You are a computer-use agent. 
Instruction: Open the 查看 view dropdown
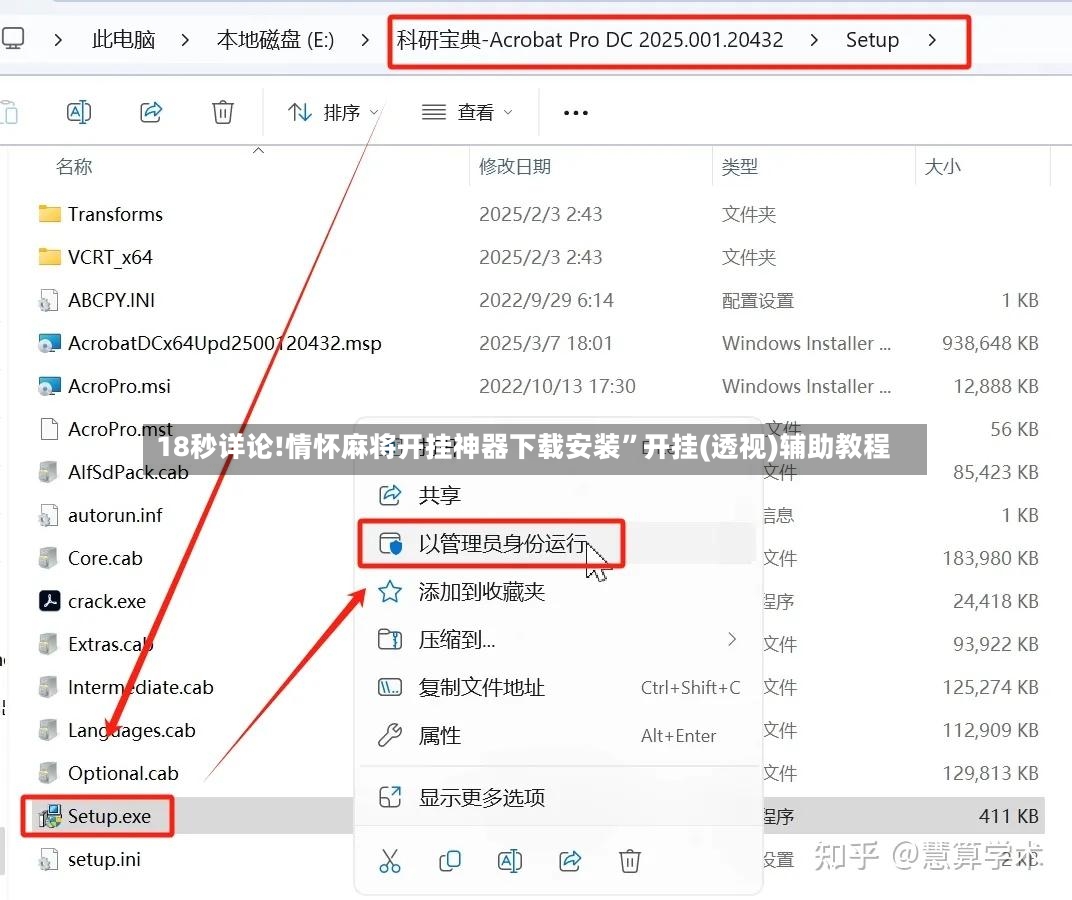tap(467, 112)
